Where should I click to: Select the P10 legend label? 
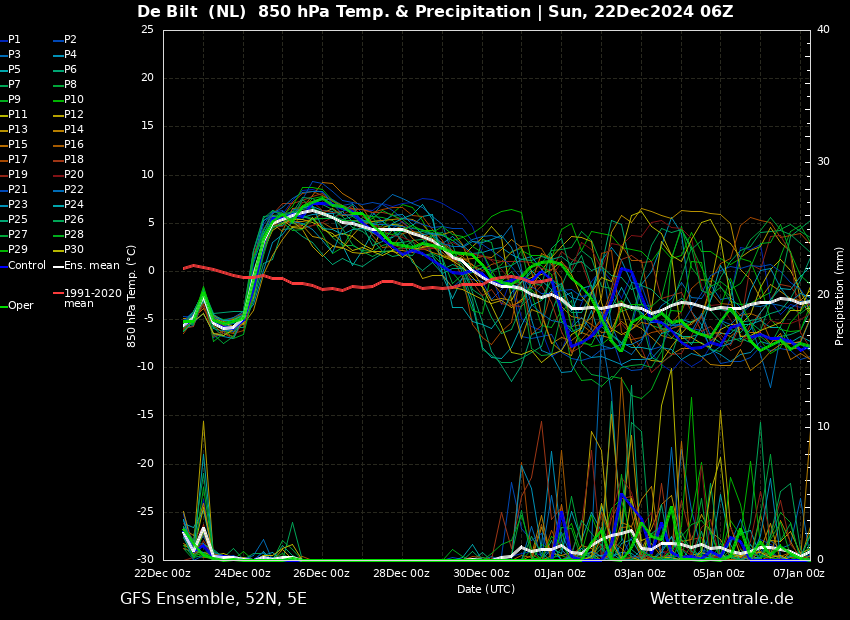point(74,99)
